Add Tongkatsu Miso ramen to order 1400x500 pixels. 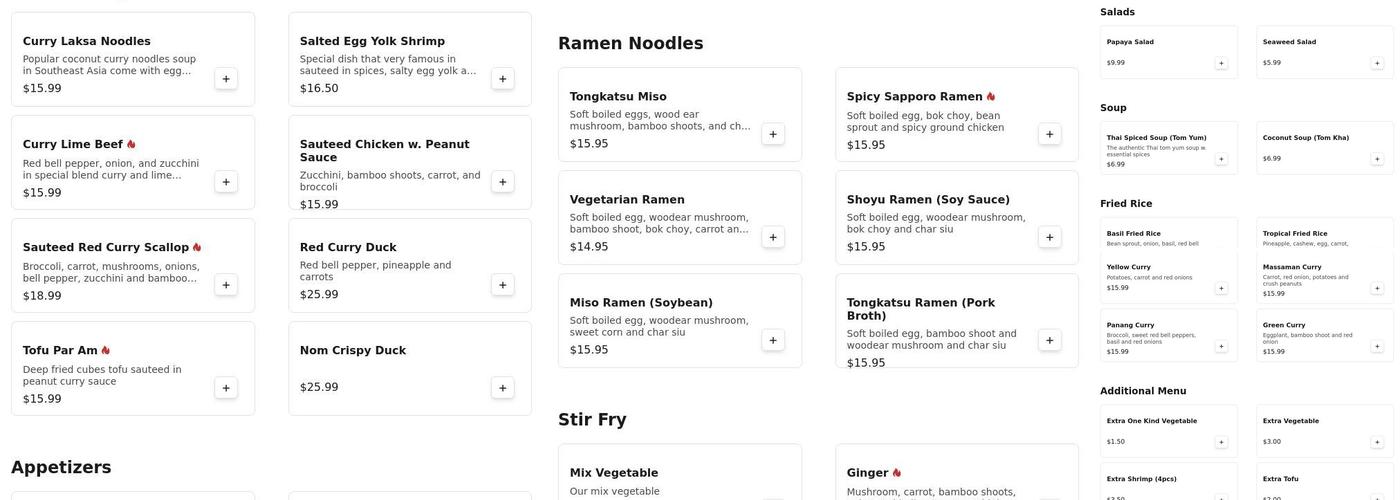pos(773,134)
